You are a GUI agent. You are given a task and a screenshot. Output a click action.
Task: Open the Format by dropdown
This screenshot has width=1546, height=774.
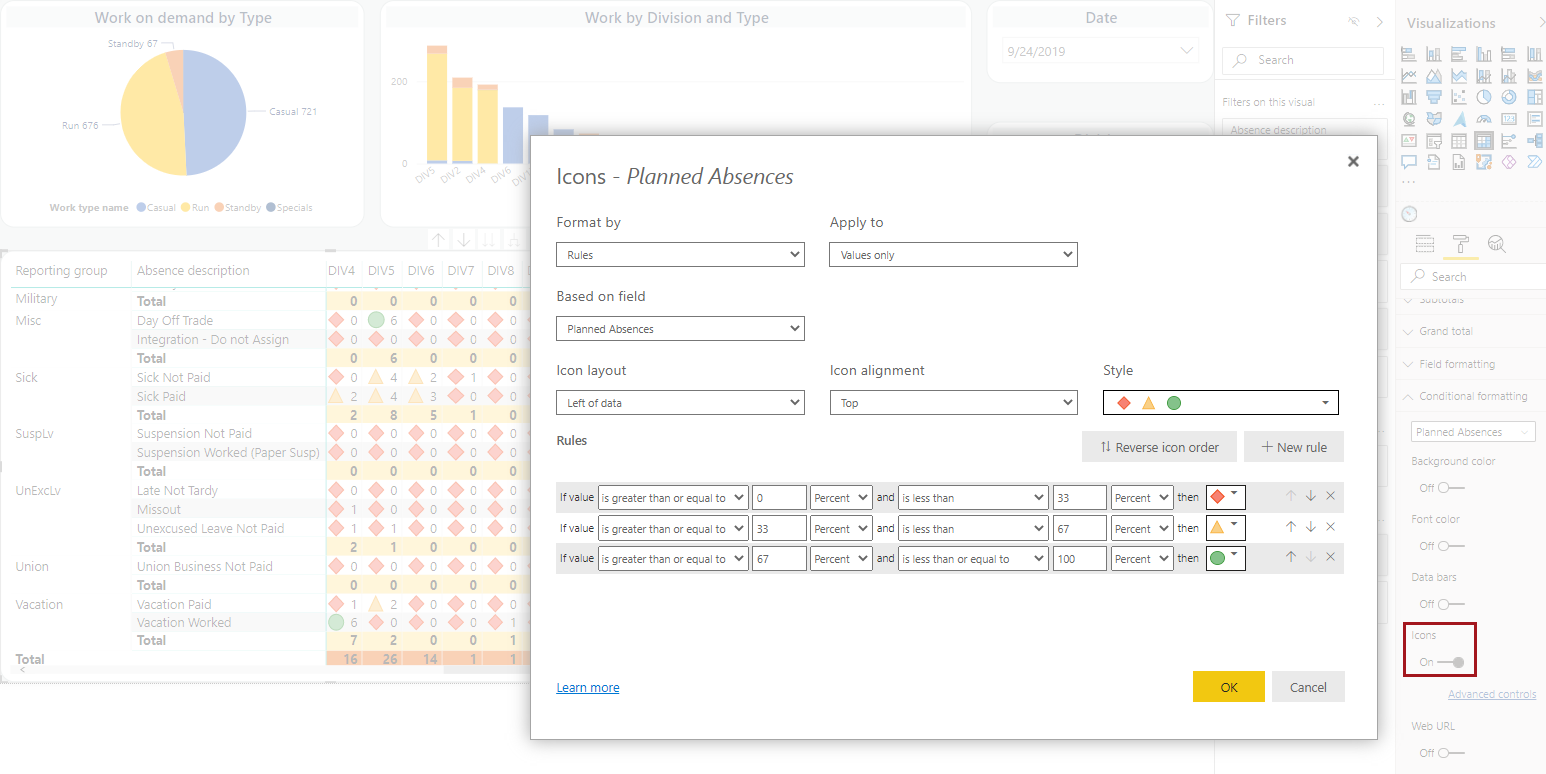pyautogui.click(x=680, y=255)
